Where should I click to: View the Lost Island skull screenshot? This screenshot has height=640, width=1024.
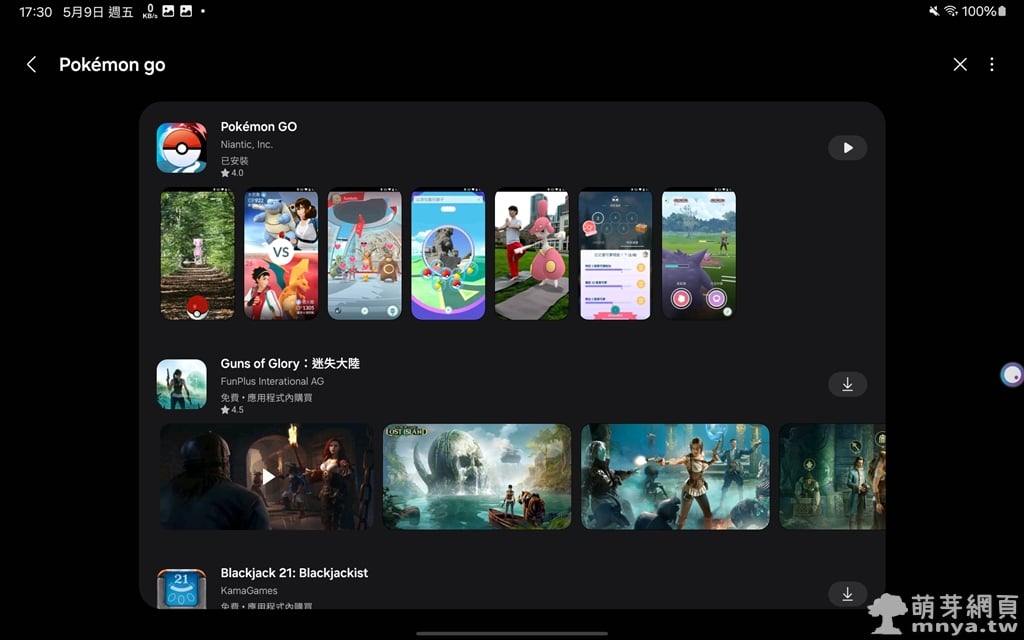[x=477, y=477]
